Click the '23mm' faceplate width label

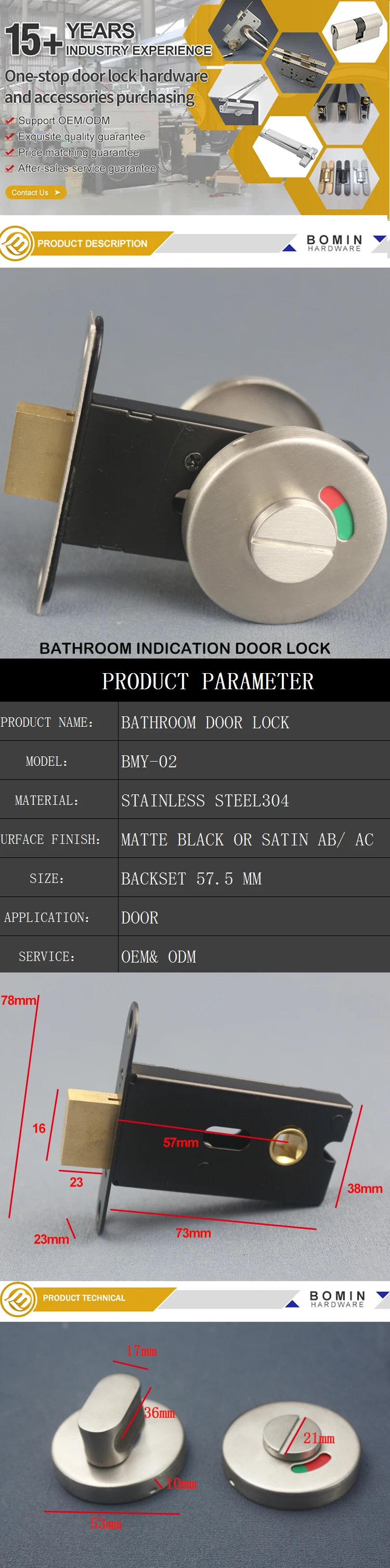pyautogui.click(x=51, y=1238)
